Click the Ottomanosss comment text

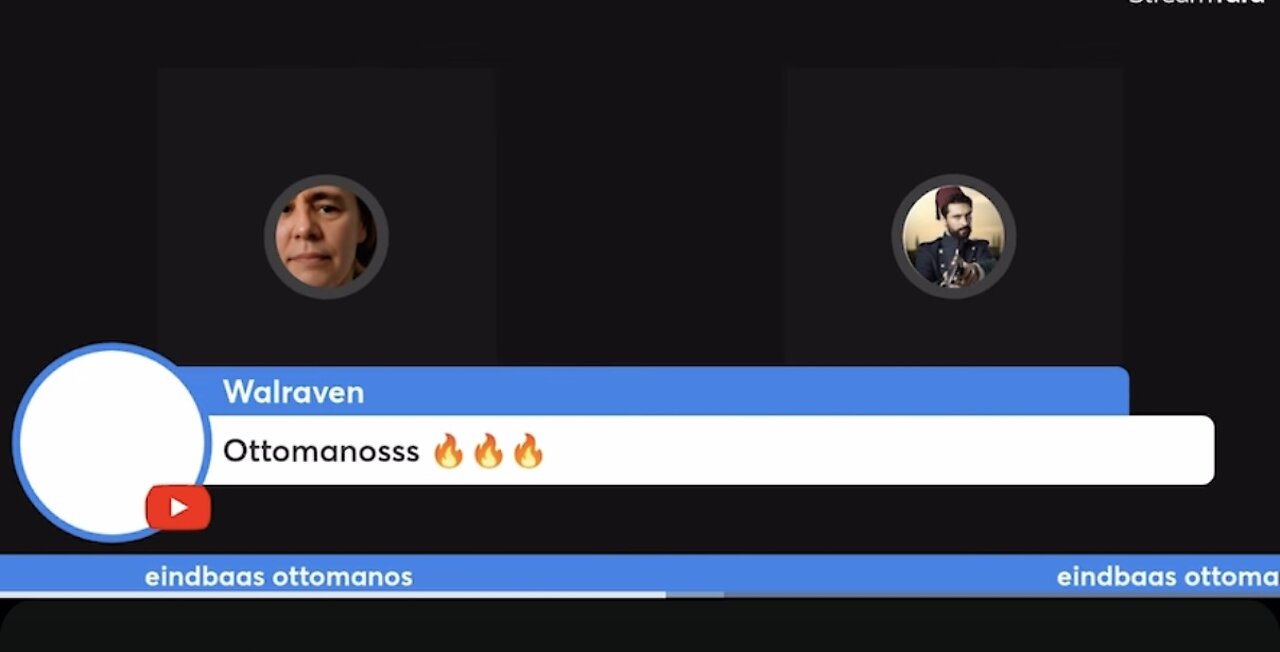tap(321, 451)
